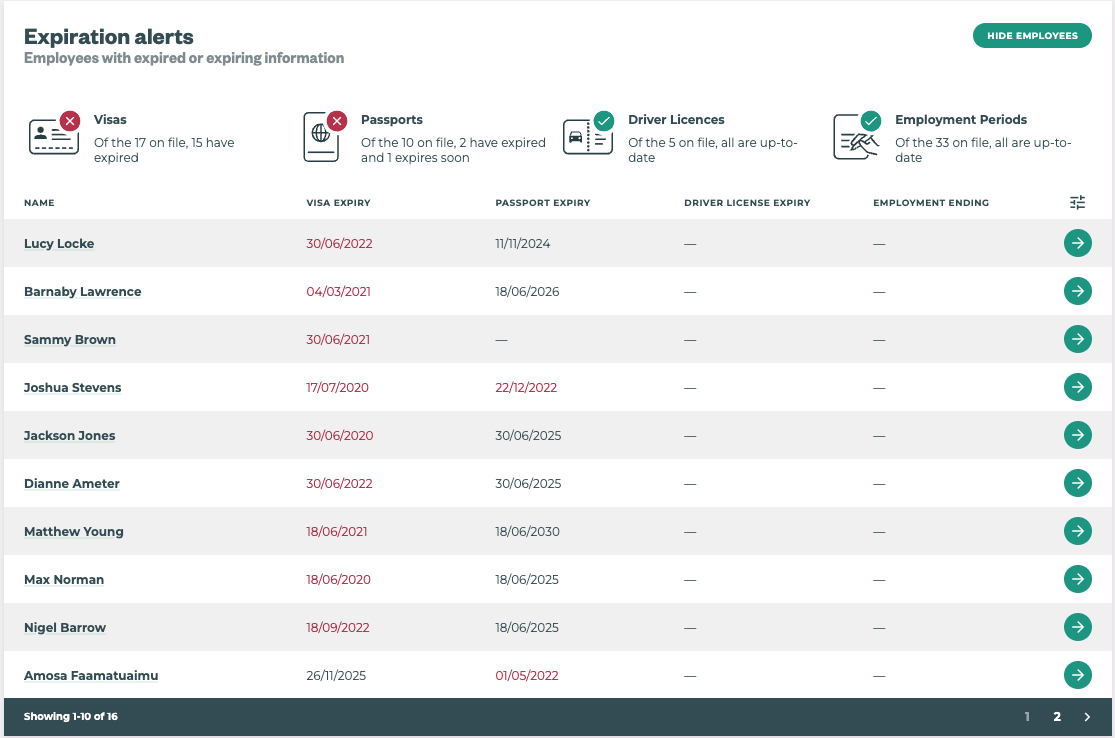Click the Driver Licences icon
1115x738 pixels.
587,136
